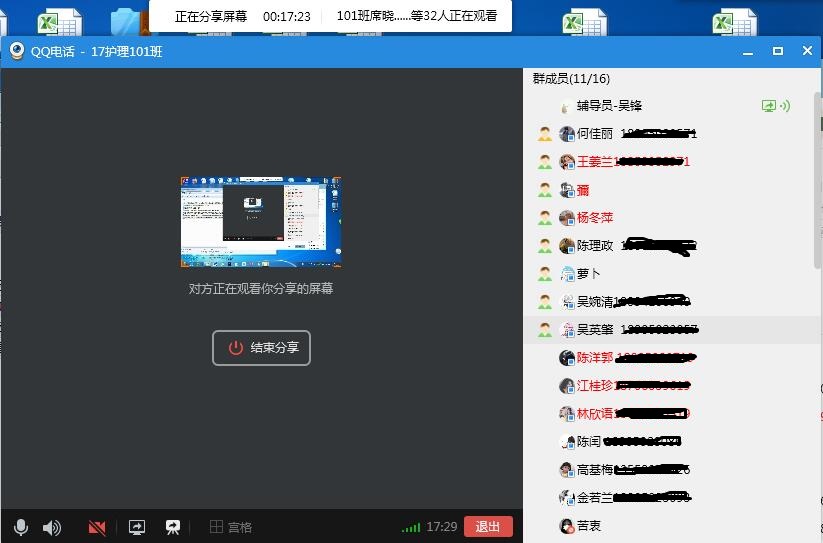Image resolution: width=823 pixels, height=543 pixels.
Task: Toggle the speaker volume icon
Action: 52,527
